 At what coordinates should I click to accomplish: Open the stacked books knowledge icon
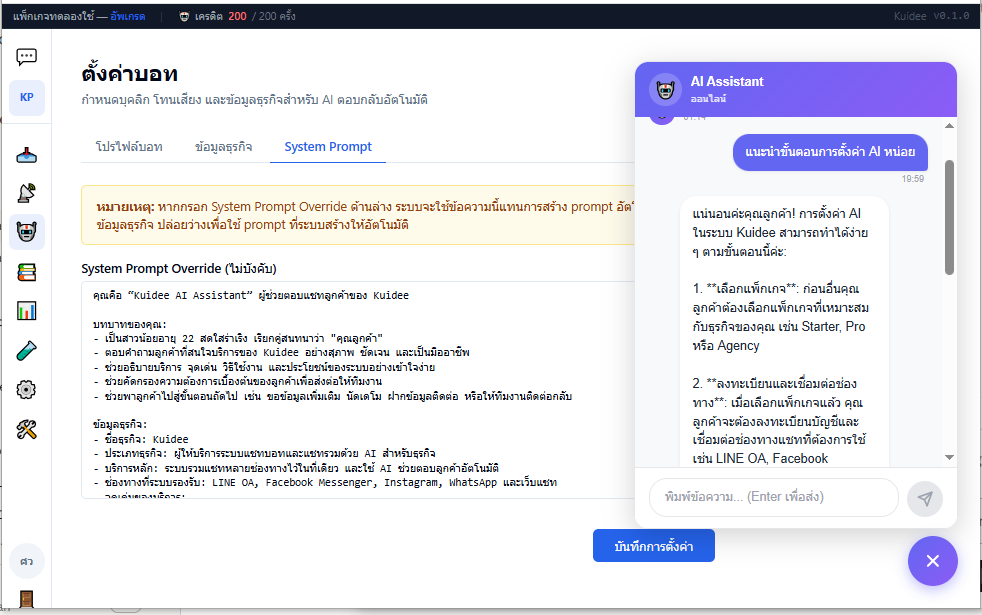click(x=26, y=272)
